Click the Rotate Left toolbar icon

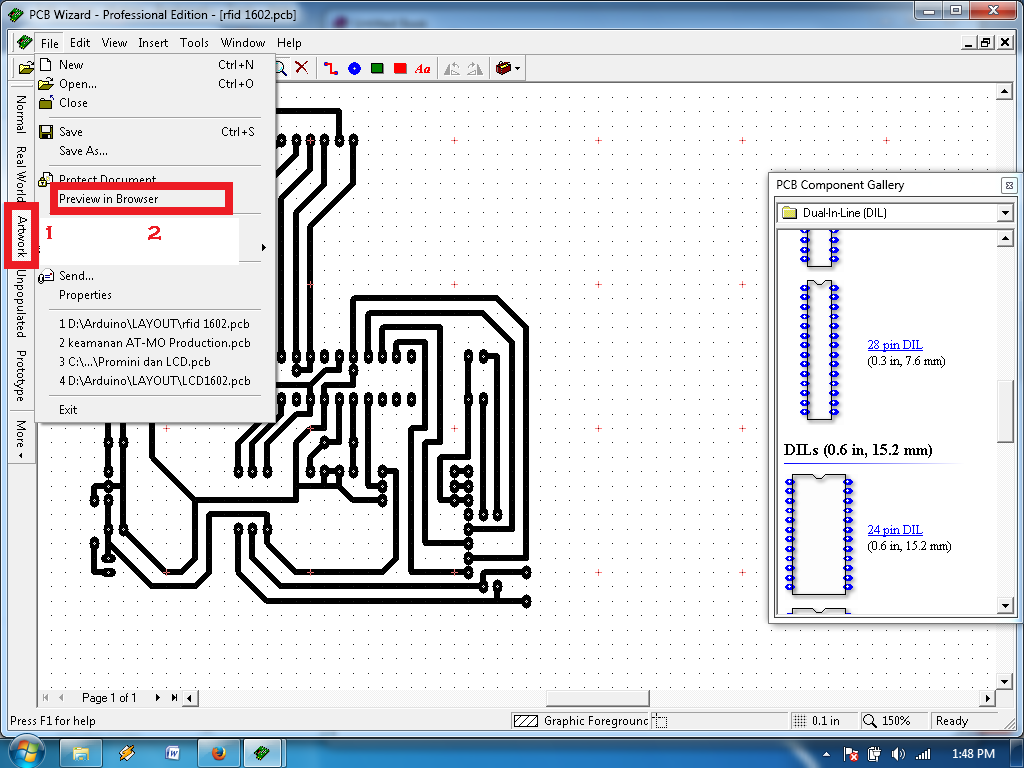(x=453, y=67)
